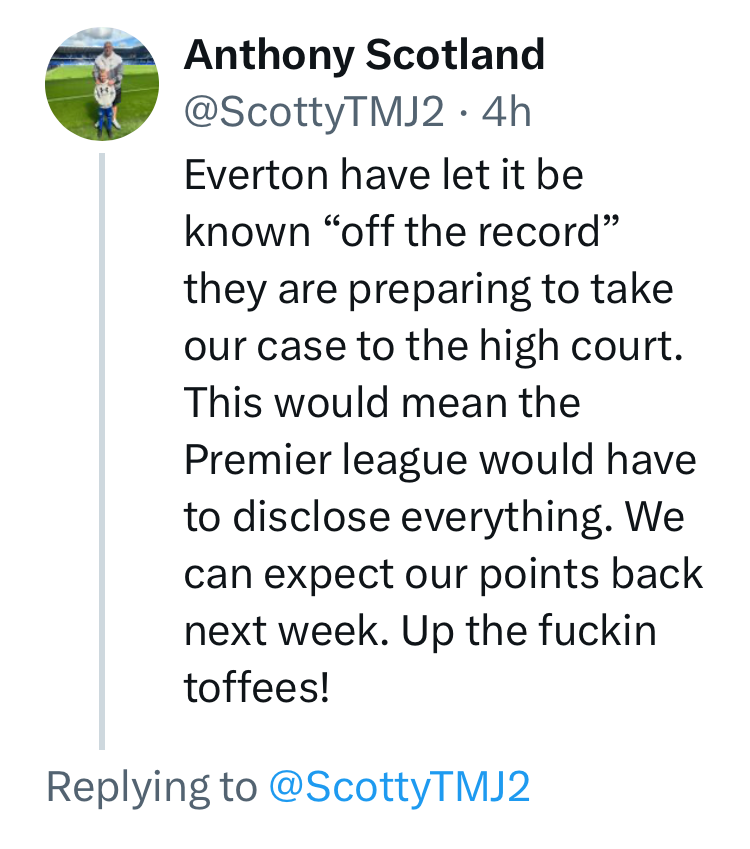
Task: Click the line they are preparing to take
Action: pos(429,290)
